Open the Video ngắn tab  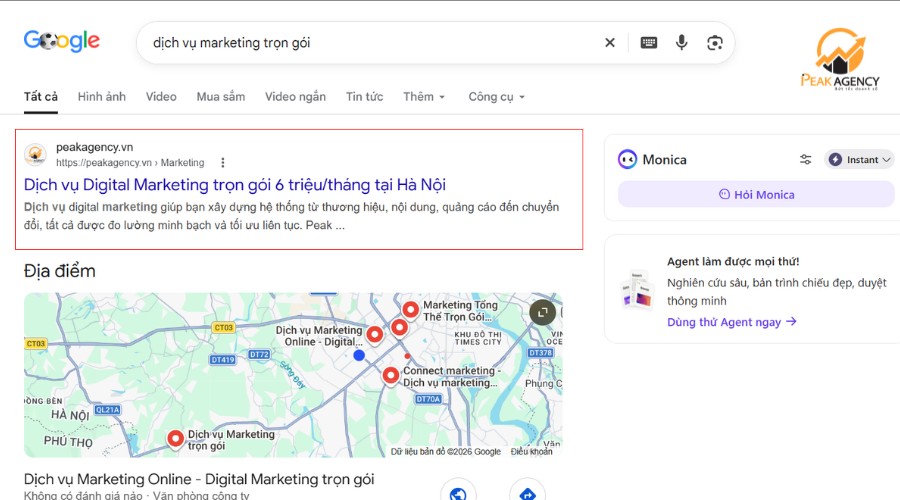point(295,96)
